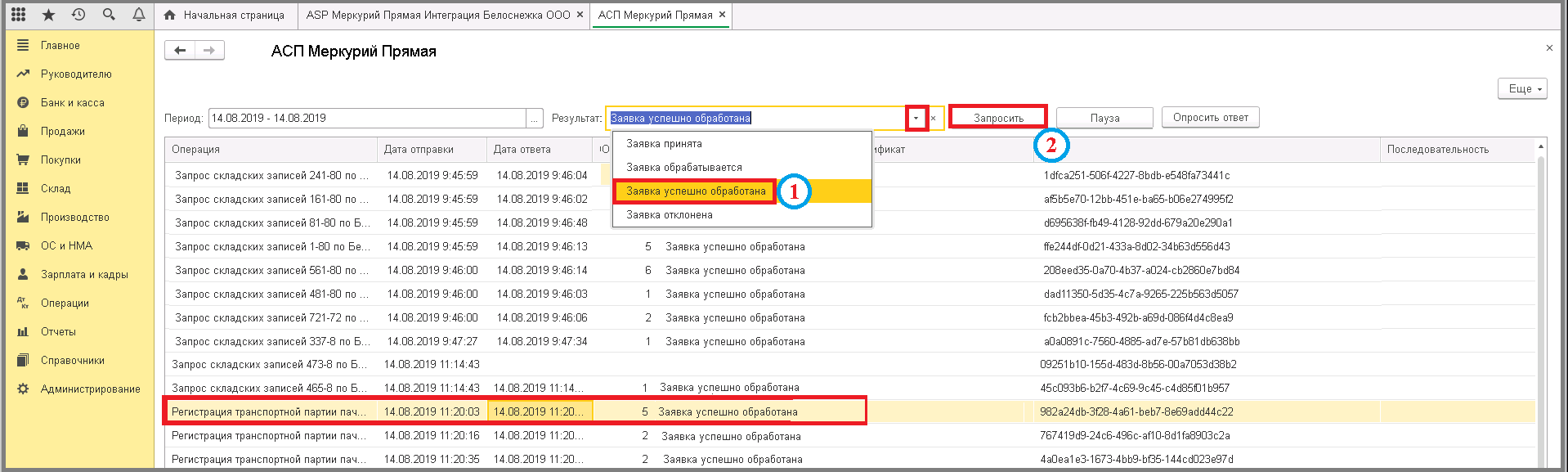Open the Операции section
Image resolution: width=1568 pixels, height=472 pixels.
(x=65, y=303)
